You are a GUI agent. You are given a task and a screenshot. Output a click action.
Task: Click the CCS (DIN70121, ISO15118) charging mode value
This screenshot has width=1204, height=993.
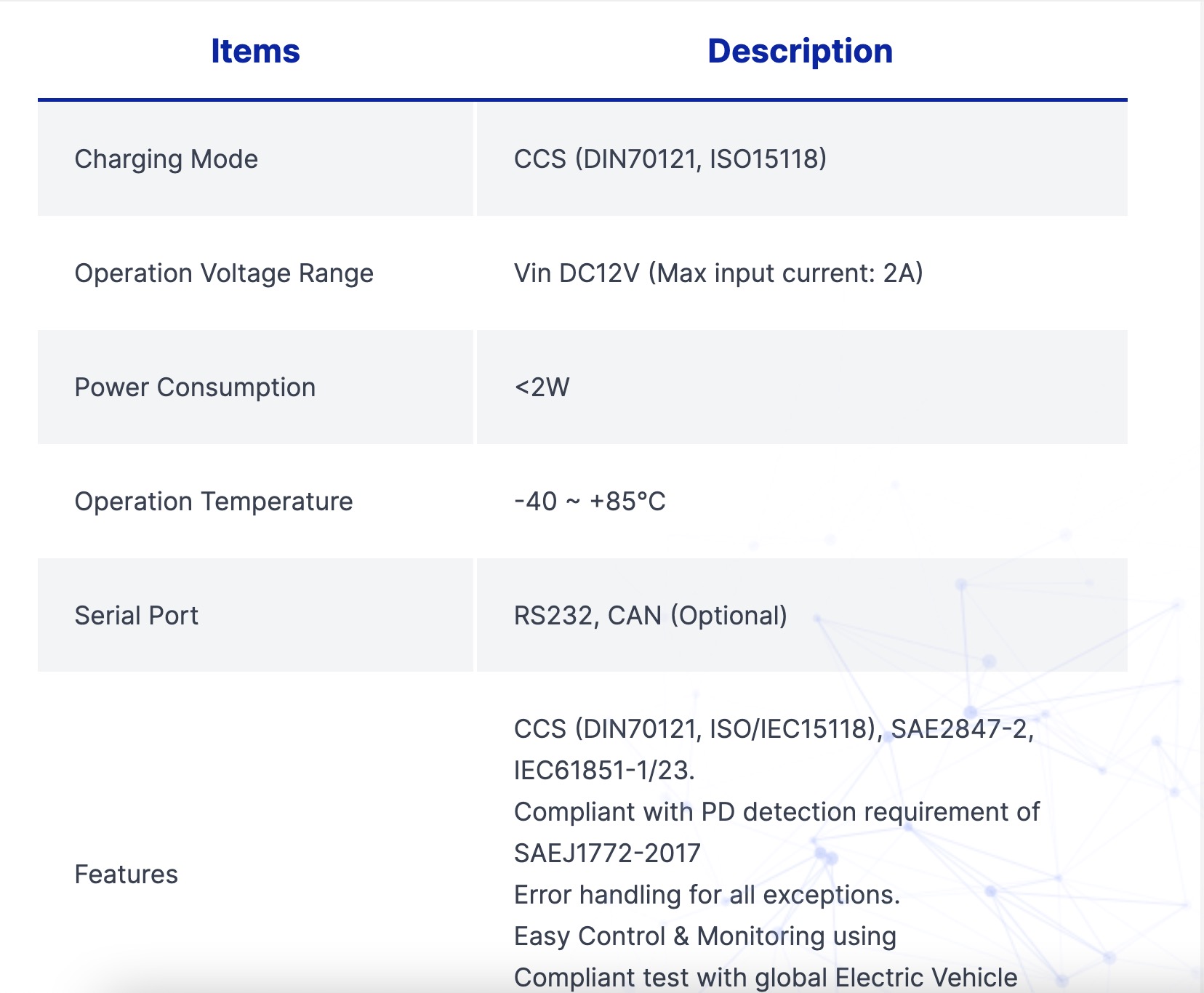(670, 159)
